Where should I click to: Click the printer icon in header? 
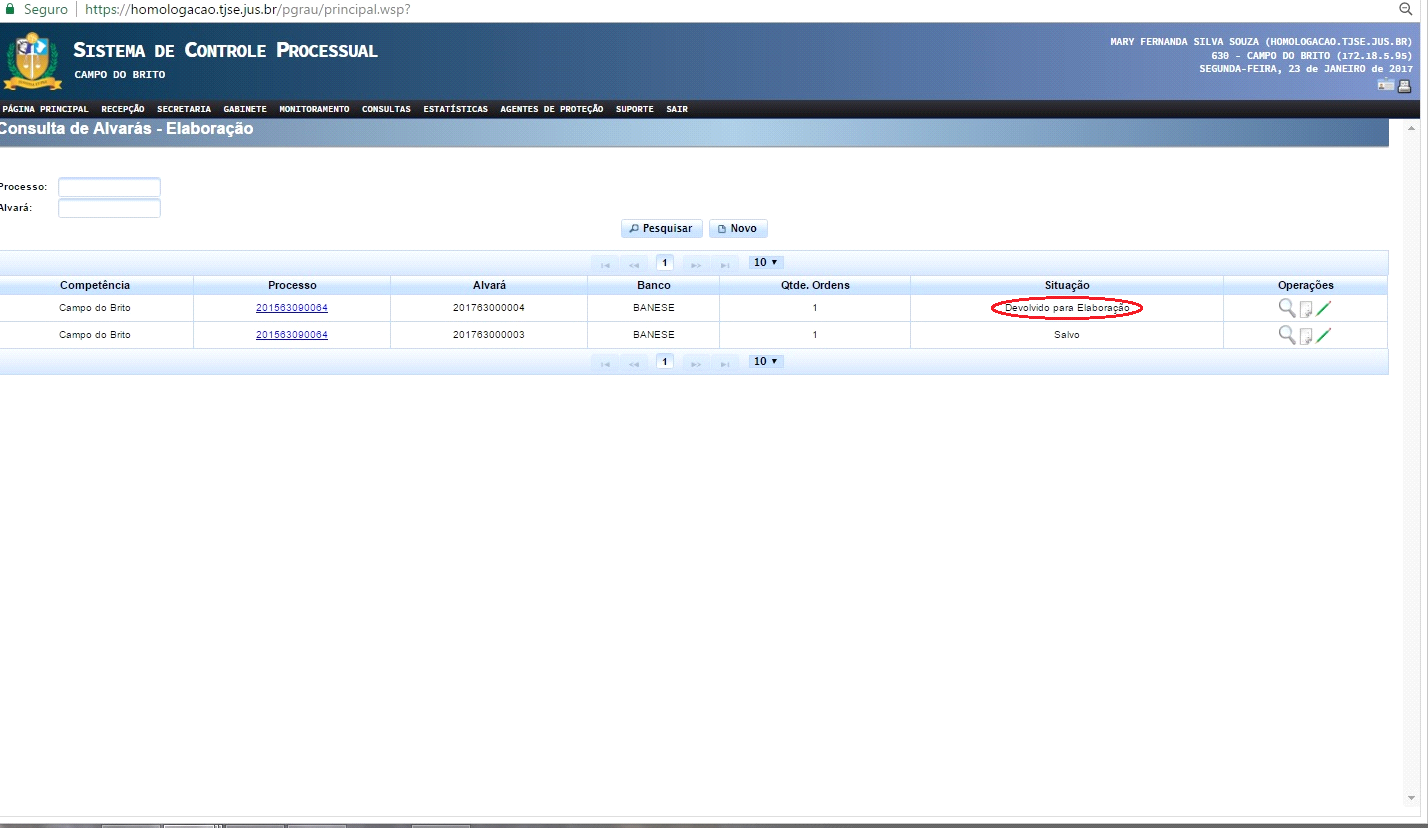pos(1404,86)
